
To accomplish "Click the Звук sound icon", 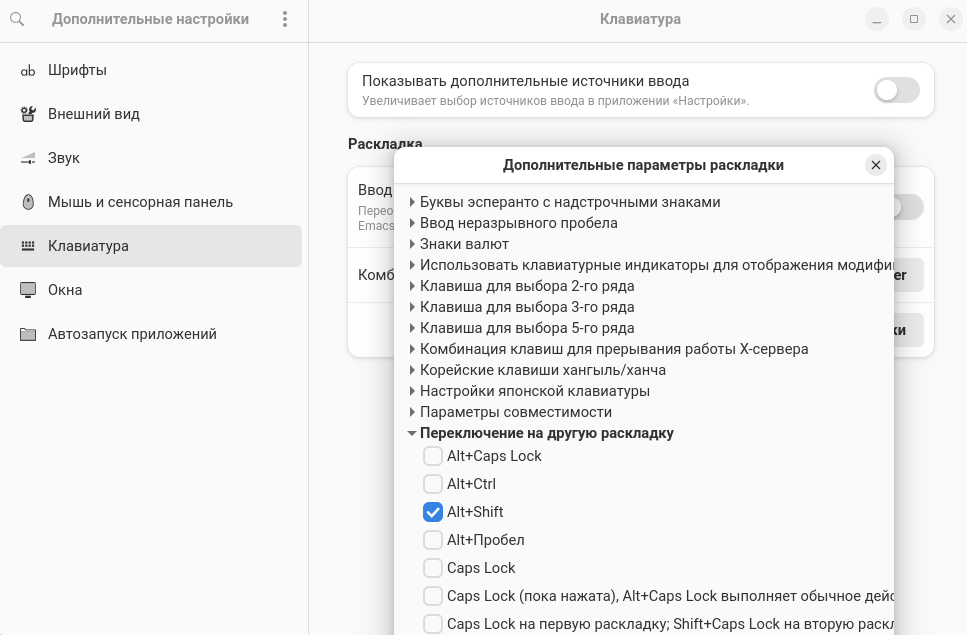I will (28, 158).
